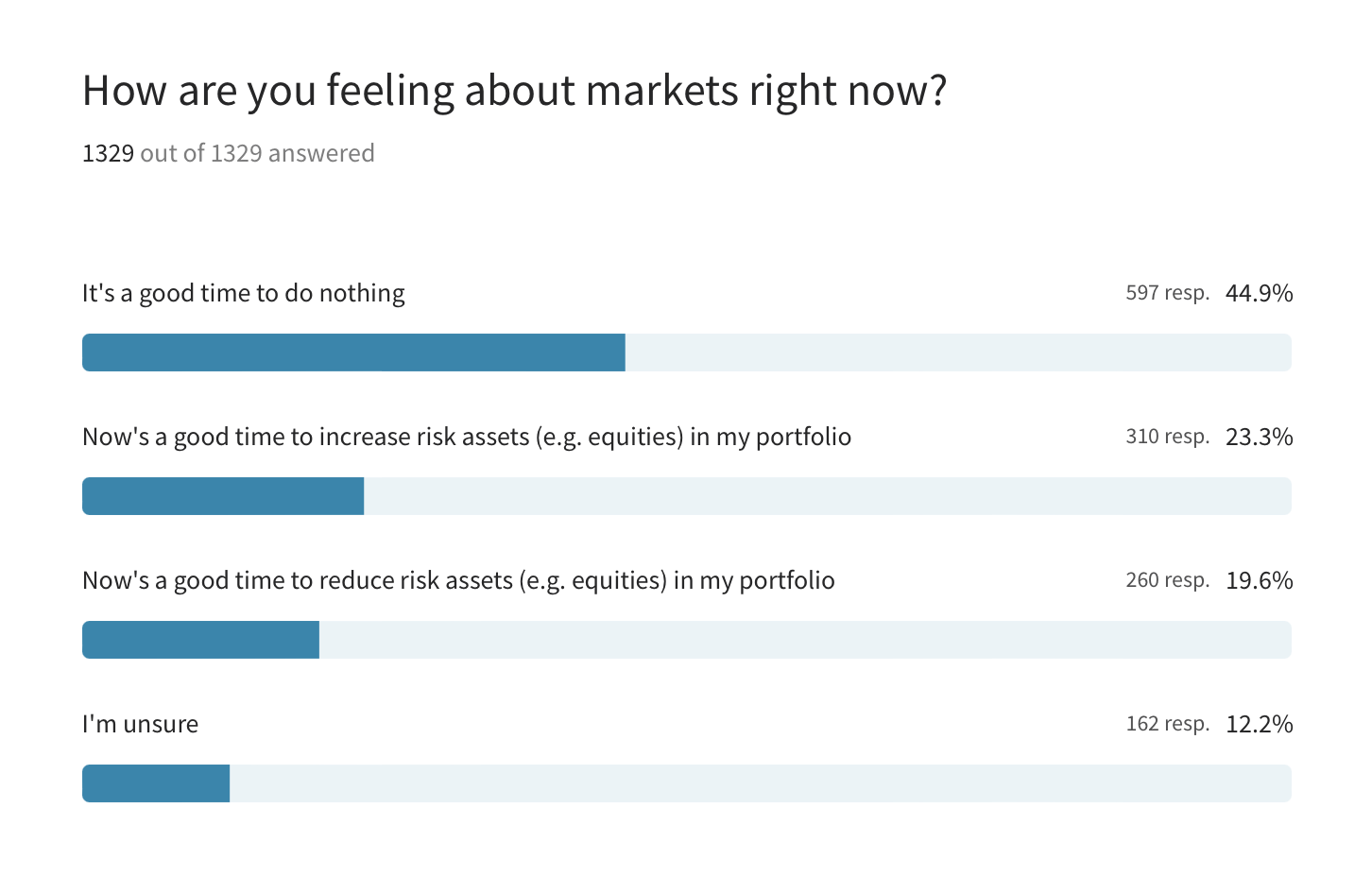Click the '260 resp.' count
Screen dimensions: 1372x877
[1167, 580]
